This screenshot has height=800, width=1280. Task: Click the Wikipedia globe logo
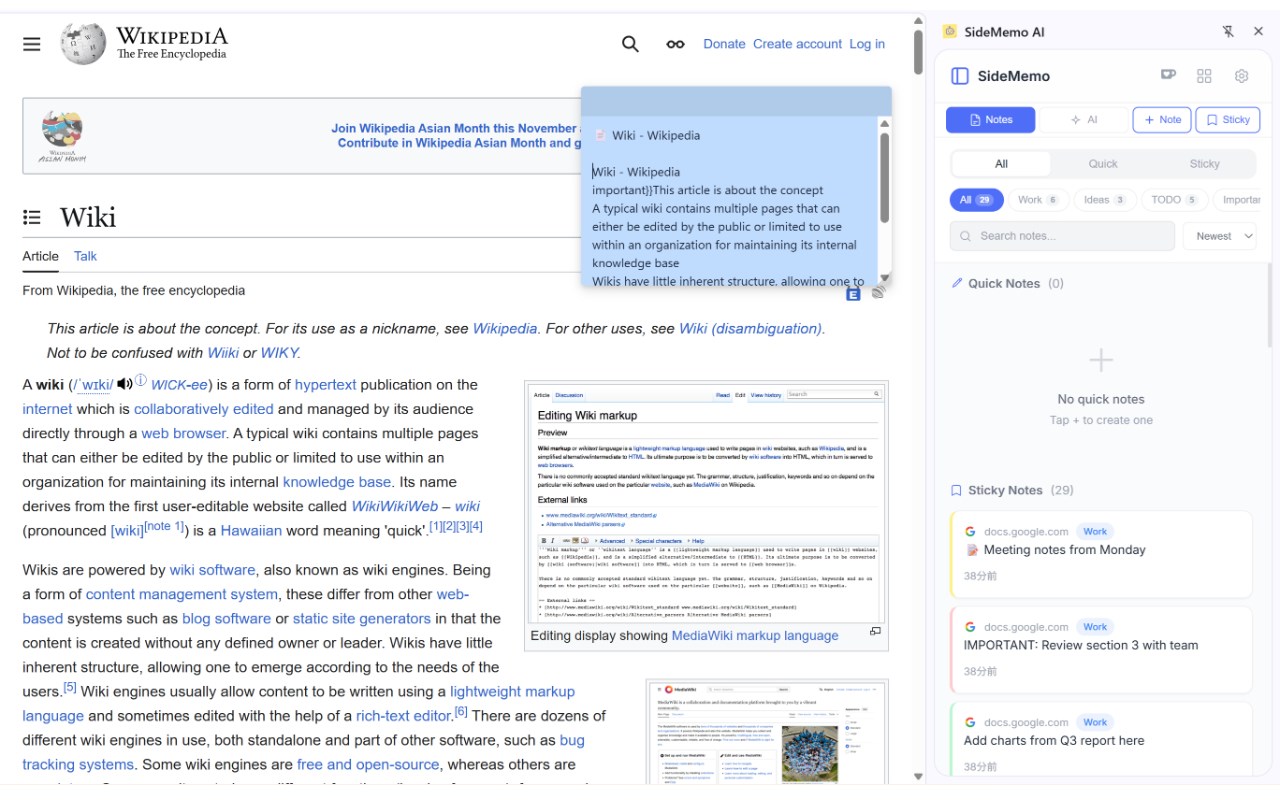point(83,44)
